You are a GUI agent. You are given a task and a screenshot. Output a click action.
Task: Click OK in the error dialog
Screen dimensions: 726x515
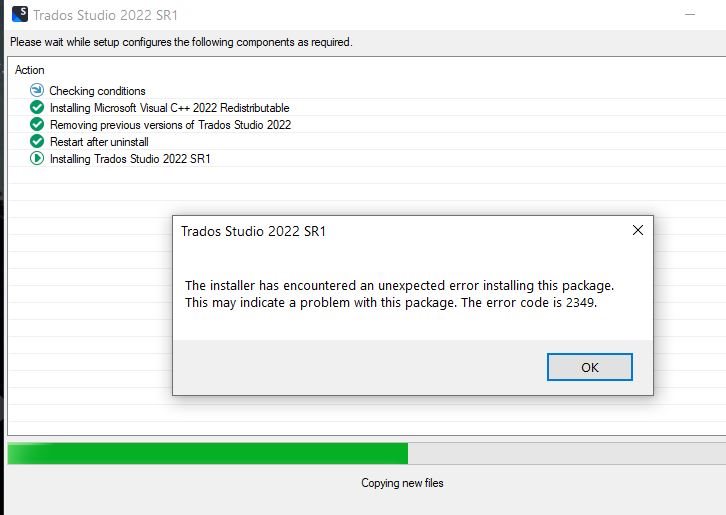tap(589, 367)
